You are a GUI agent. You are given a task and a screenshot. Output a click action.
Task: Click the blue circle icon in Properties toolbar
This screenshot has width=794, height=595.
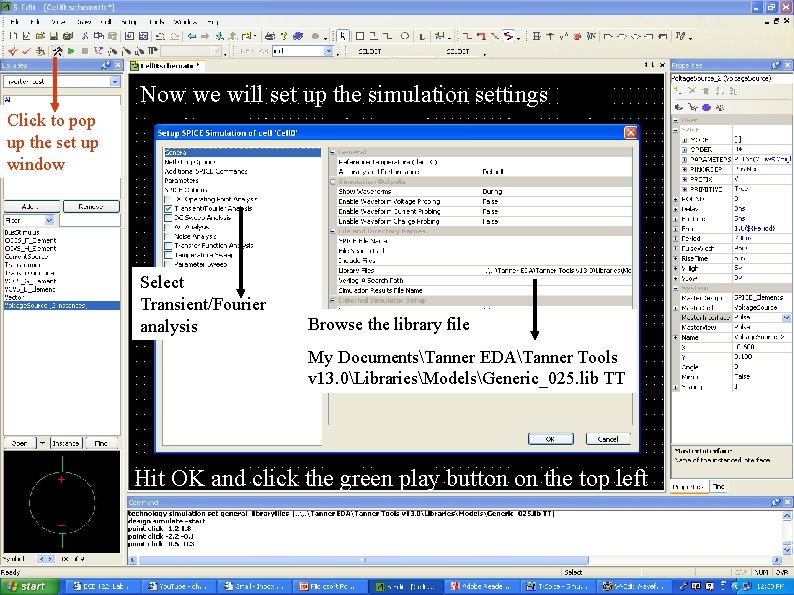pos(706,107)
